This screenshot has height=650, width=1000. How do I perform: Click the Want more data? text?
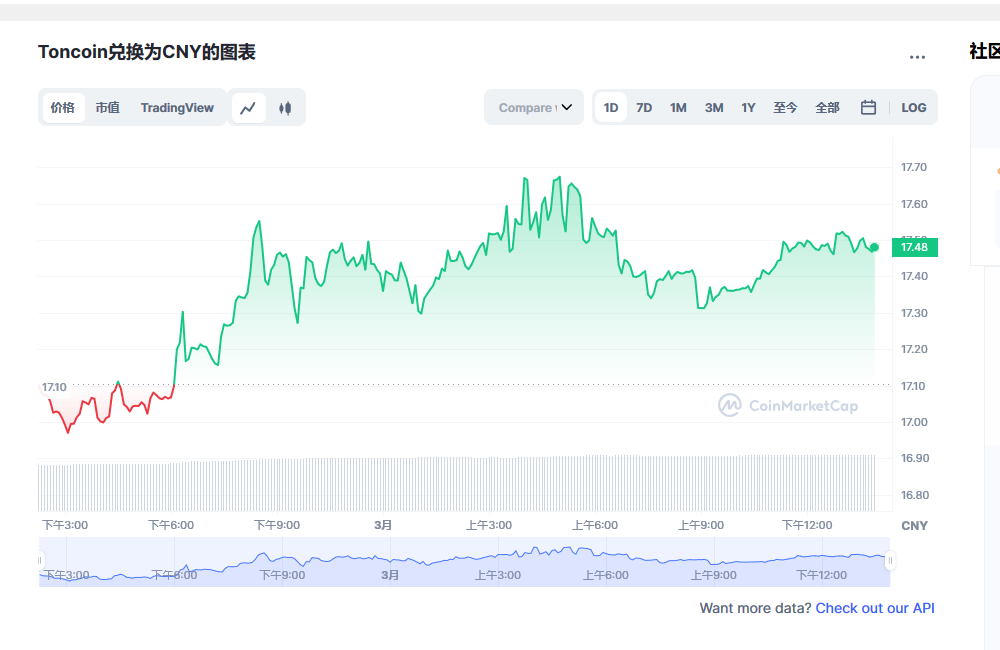755,608
